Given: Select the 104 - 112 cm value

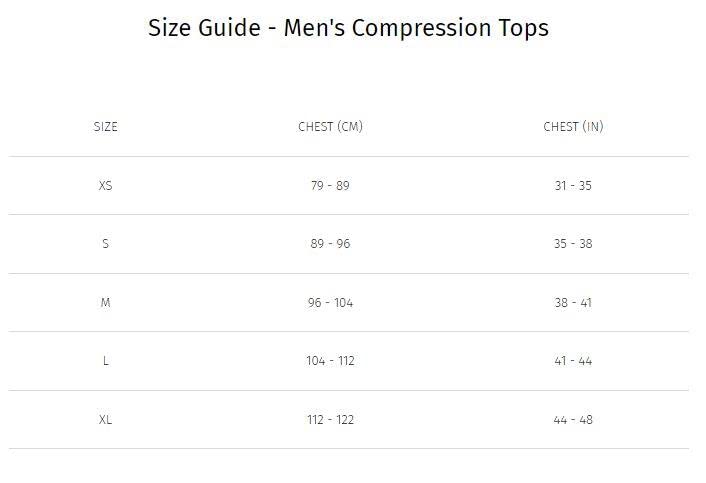Looking at the screenshot, I should (x=330, y=361).
